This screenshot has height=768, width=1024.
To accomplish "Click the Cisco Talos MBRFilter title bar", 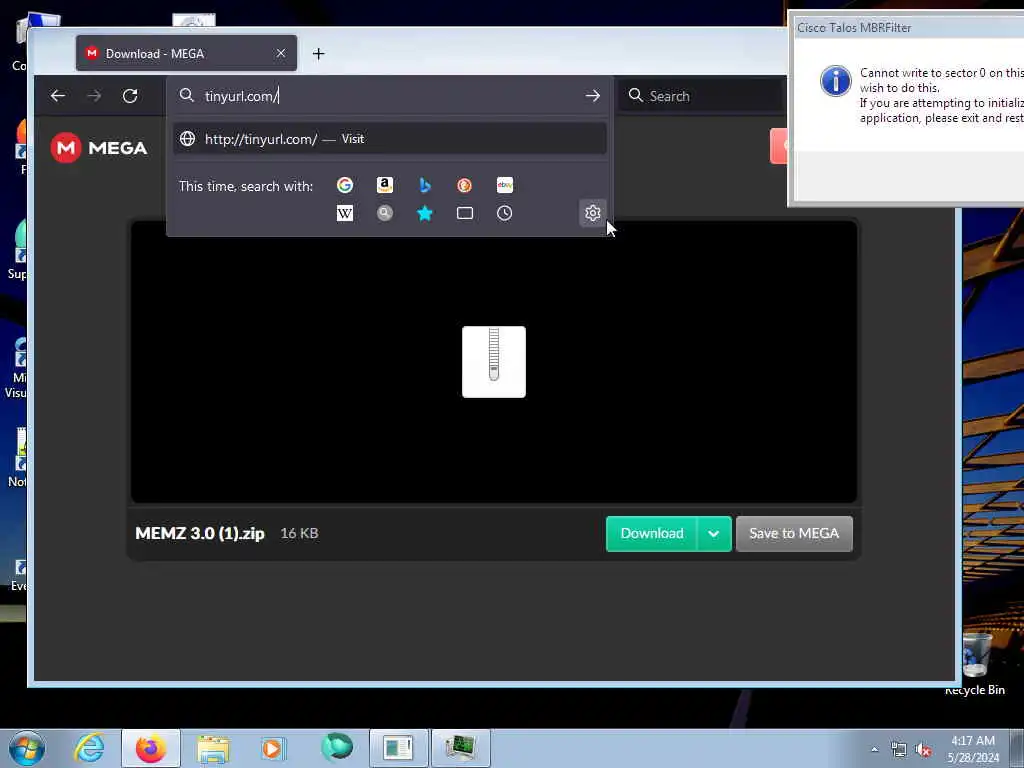I will point(908,27).
